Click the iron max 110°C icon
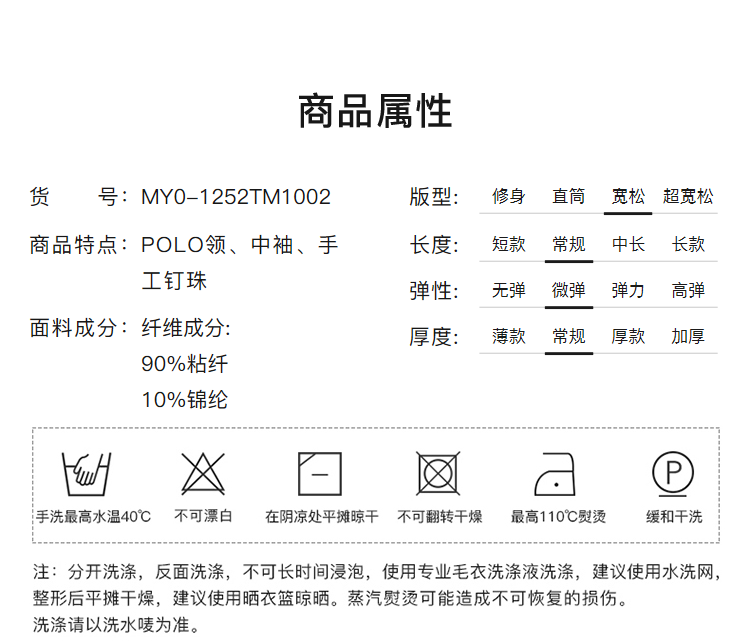 click(557, 473)
